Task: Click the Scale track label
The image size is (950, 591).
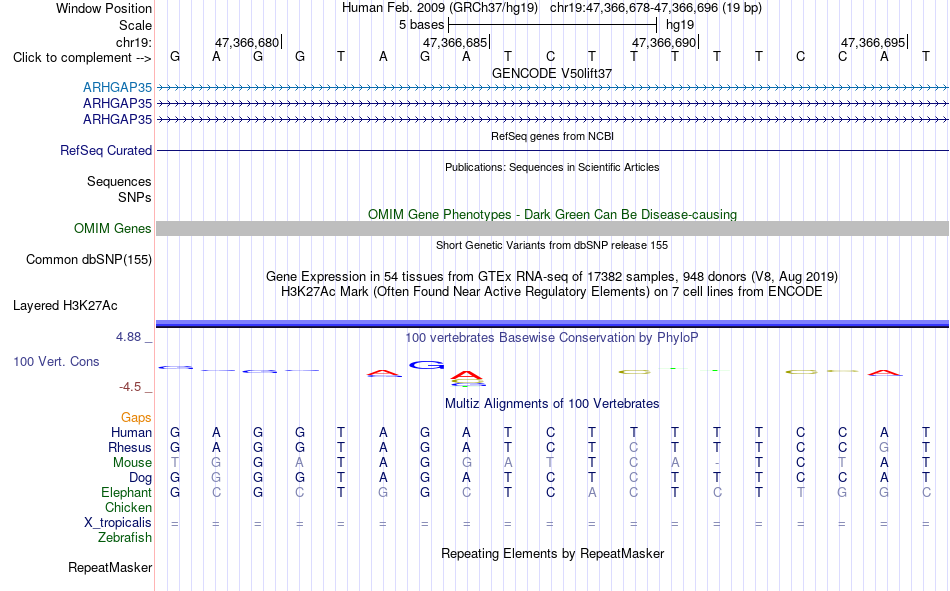Action: point(136,25)
